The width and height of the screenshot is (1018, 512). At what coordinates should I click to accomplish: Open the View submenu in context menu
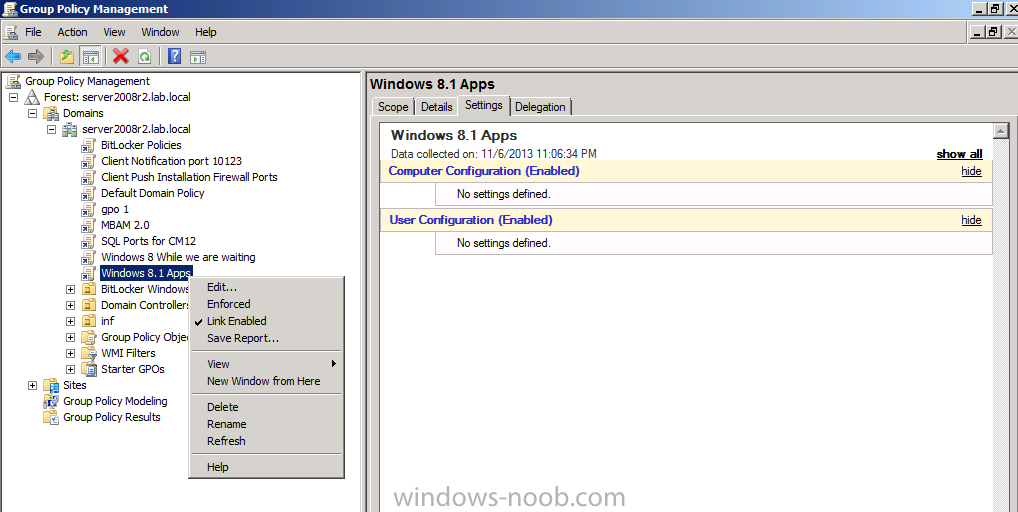pos(266,364)
